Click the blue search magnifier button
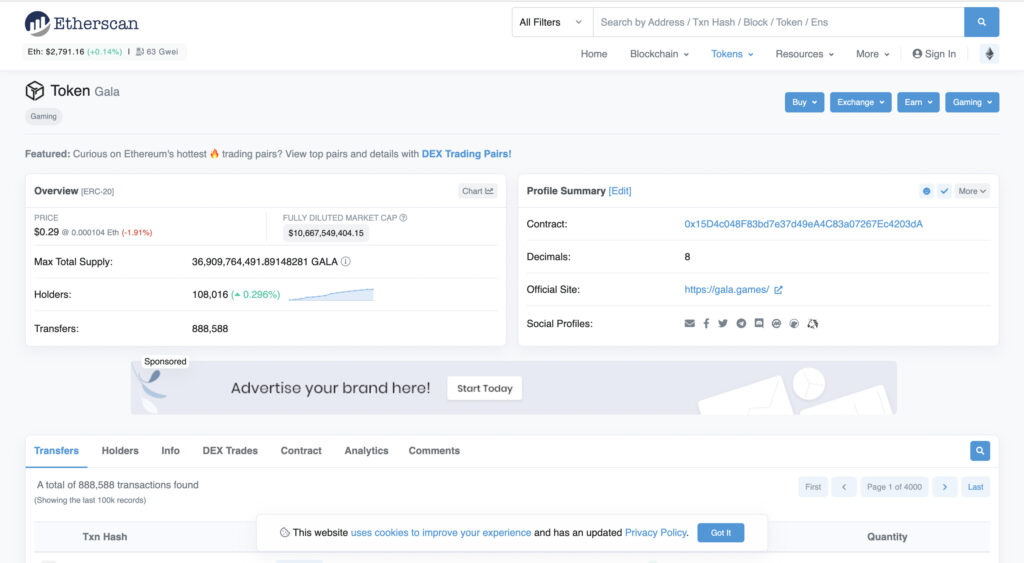 pyautogui.click(x=981, y=22)
